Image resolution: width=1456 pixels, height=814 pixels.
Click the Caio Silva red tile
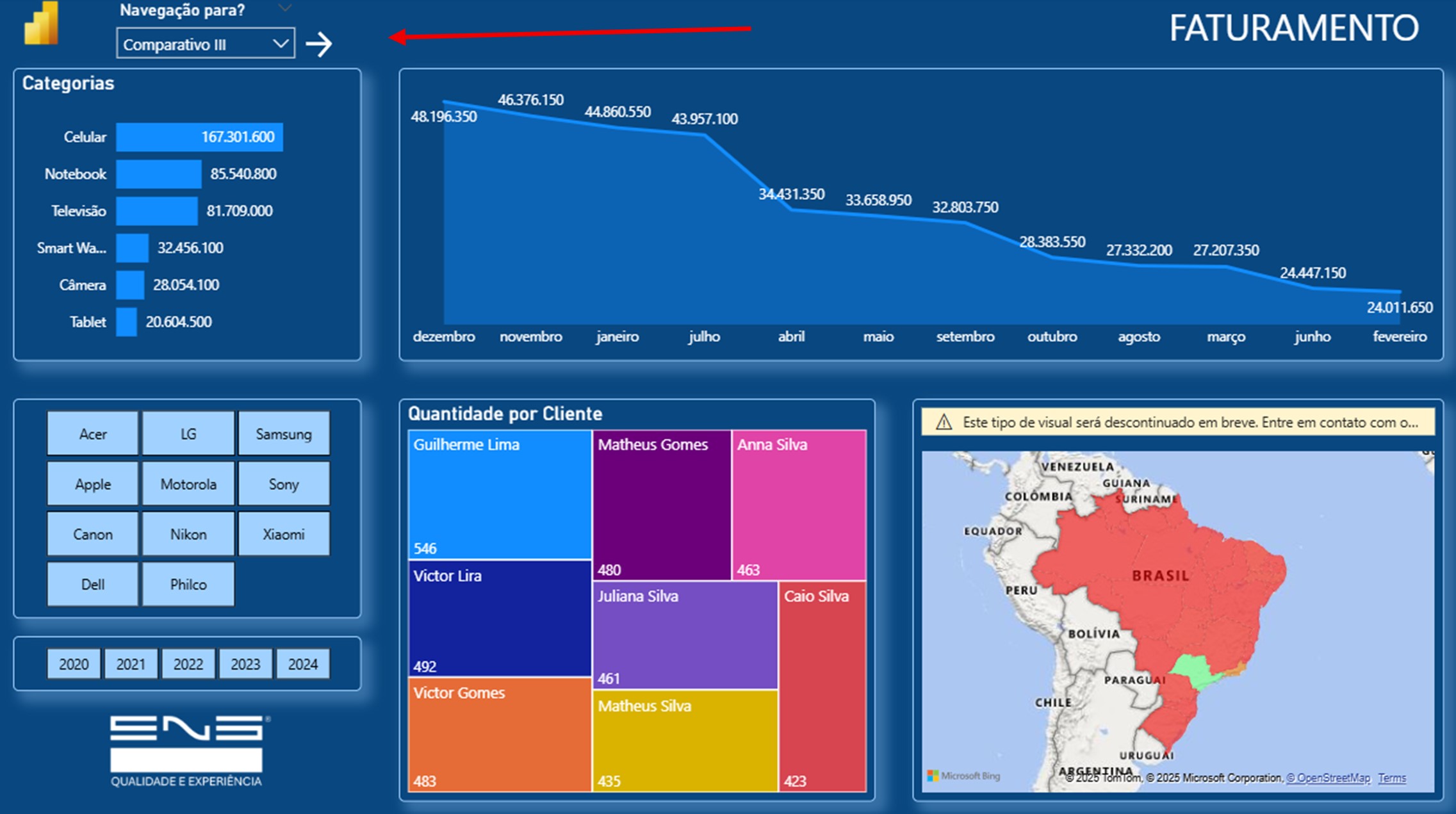(822, 685)
